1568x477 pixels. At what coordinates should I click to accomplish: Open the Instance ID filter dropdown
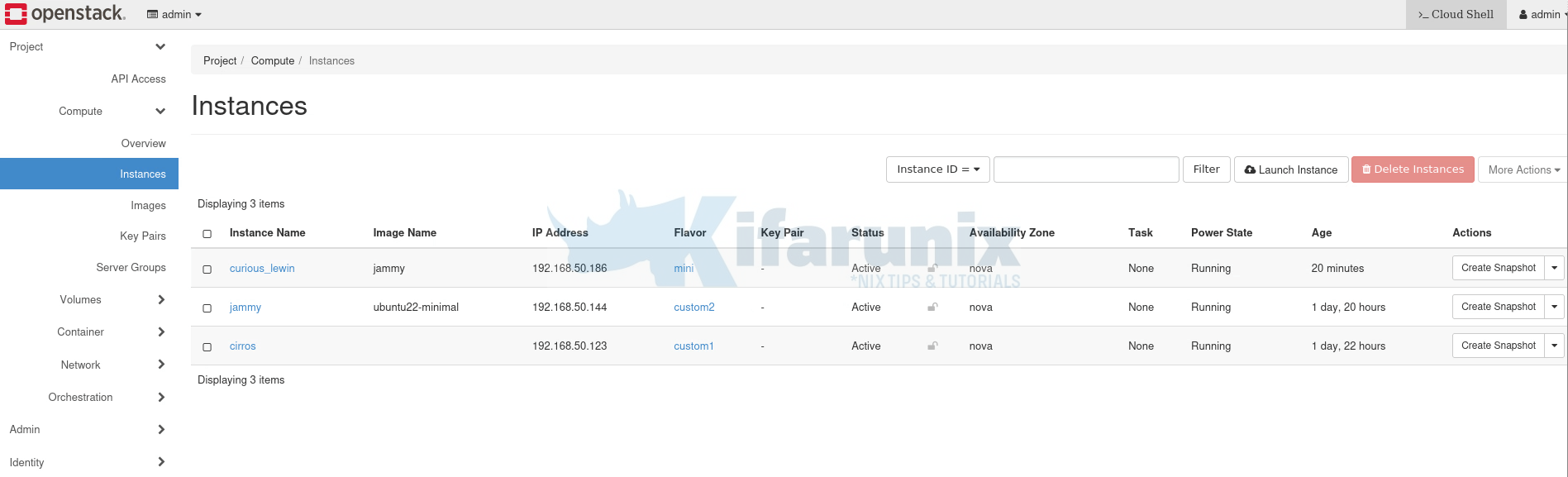(x=937, y=169)
